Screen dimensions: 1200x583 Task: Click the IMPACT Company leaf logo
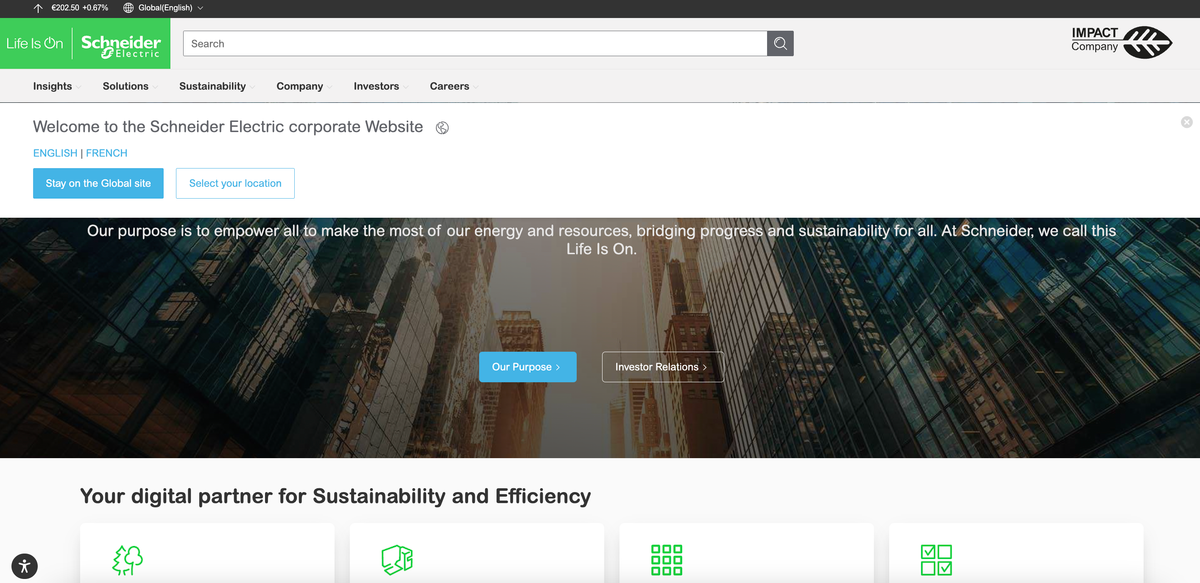coord(1121,41)
